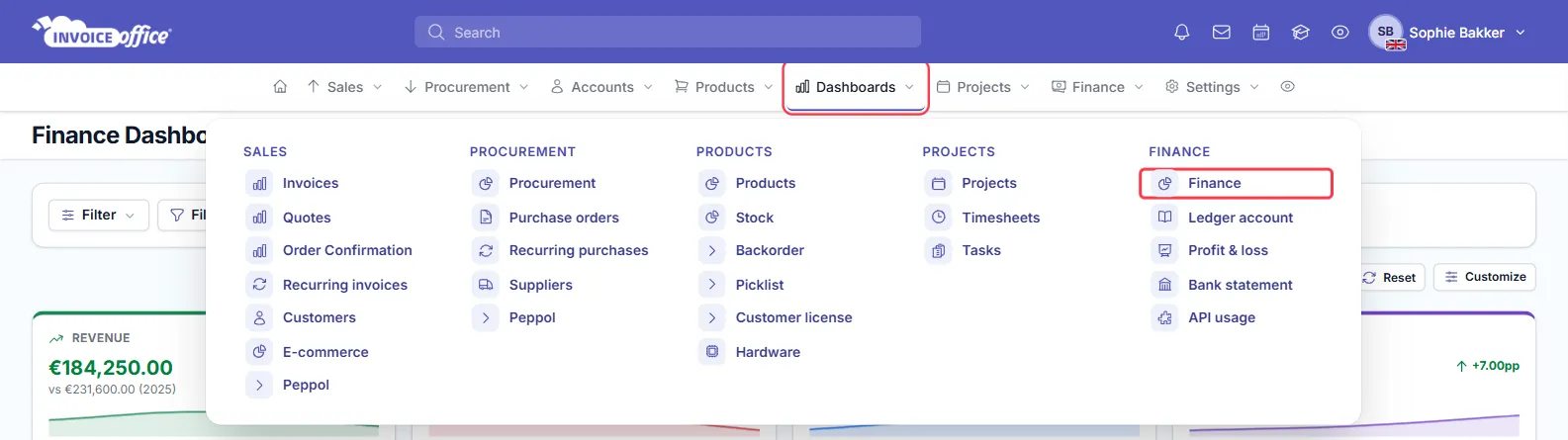Toggle the eye icon after Settings menu
Image resolution: width=1568 pixels, height=440 pixels.
click(1287, 87)
